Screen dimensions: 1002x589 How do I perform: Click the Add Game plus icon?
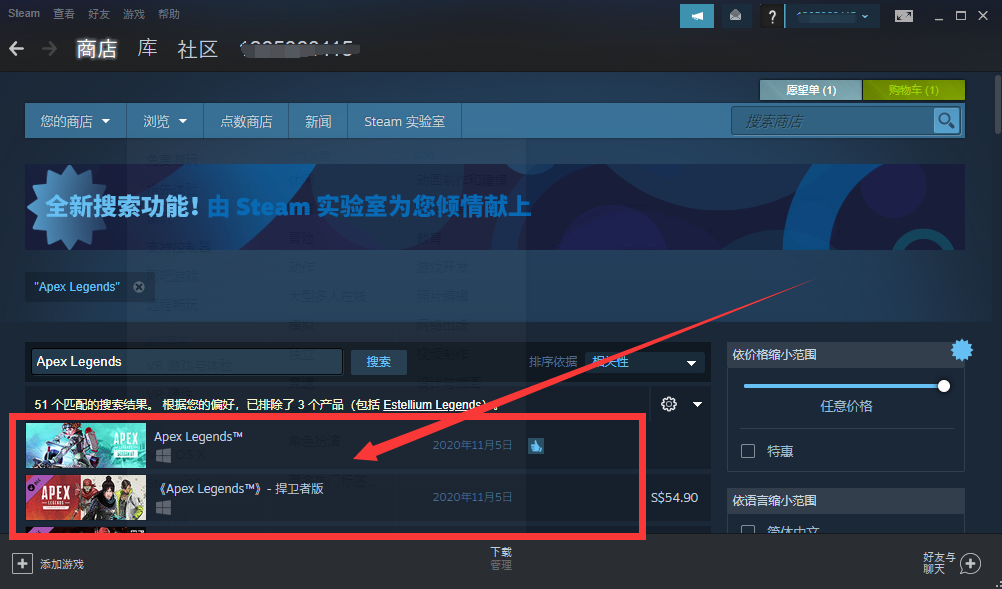(22, 563)
